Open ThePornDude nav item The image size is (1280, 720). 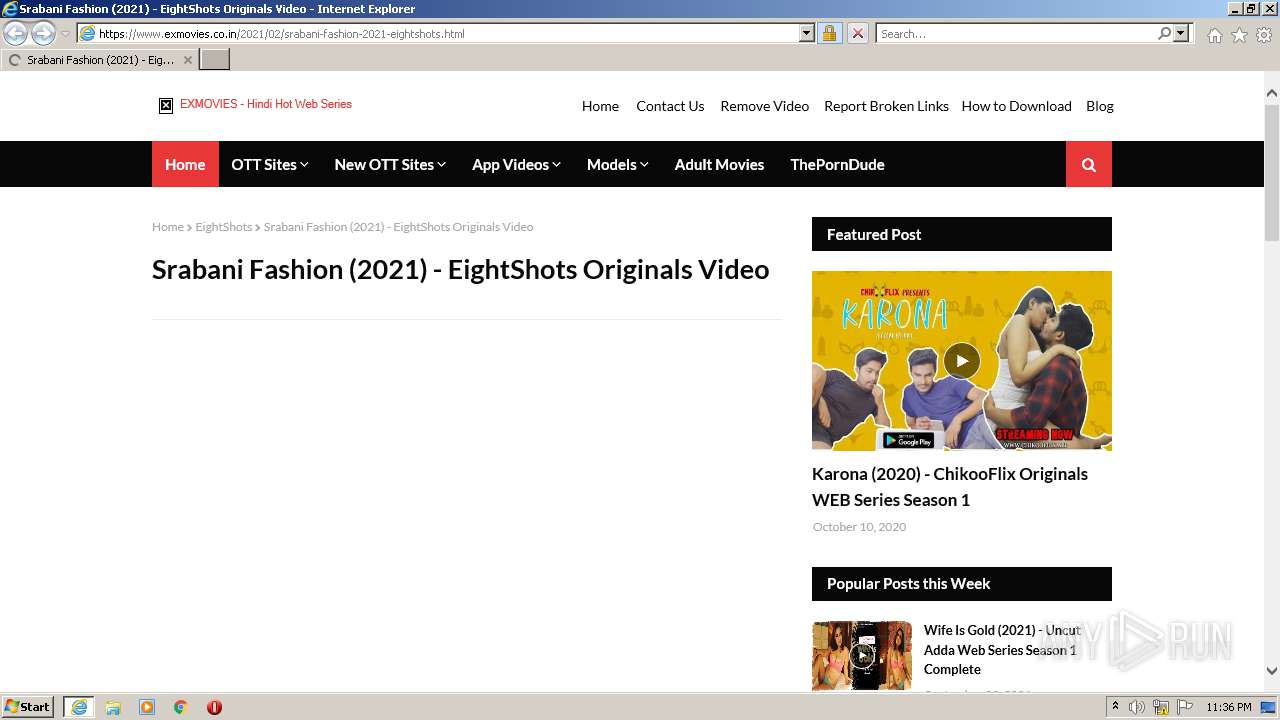[837, 164]
